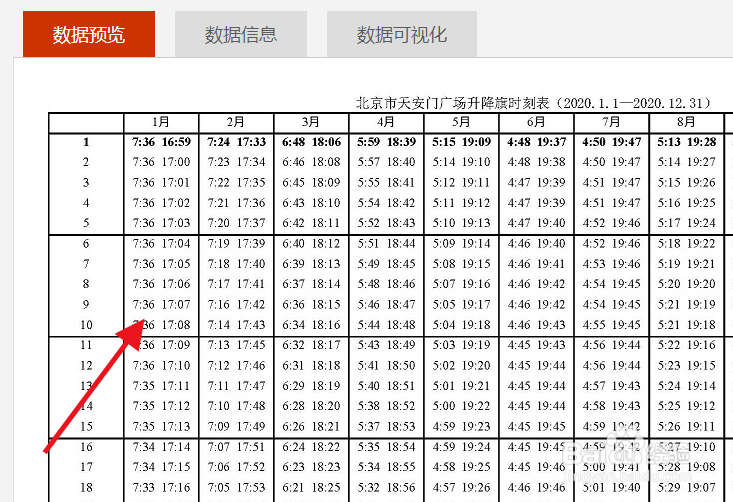Click day number 18 in first column
This screenshot has width=733, height=502.
click(x=86, y=488)
